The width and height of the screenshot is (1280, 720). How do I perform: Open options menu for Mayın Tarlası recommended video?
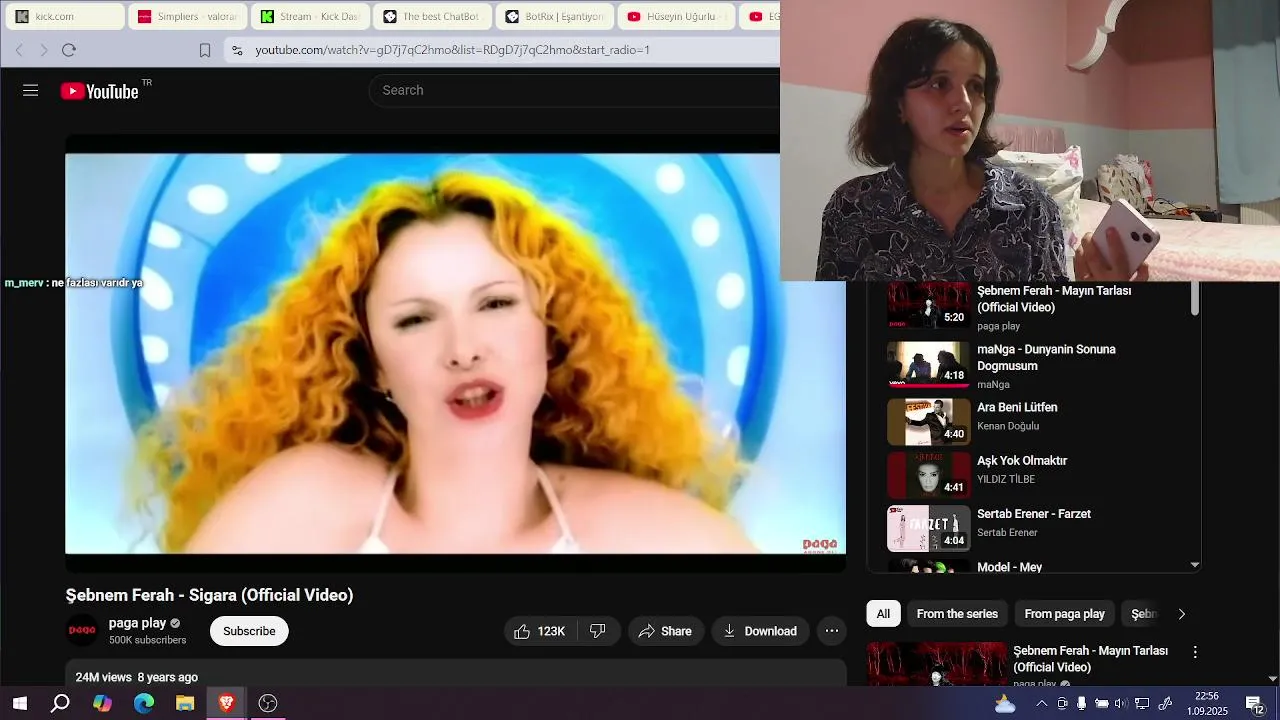tap(1194, 652)
